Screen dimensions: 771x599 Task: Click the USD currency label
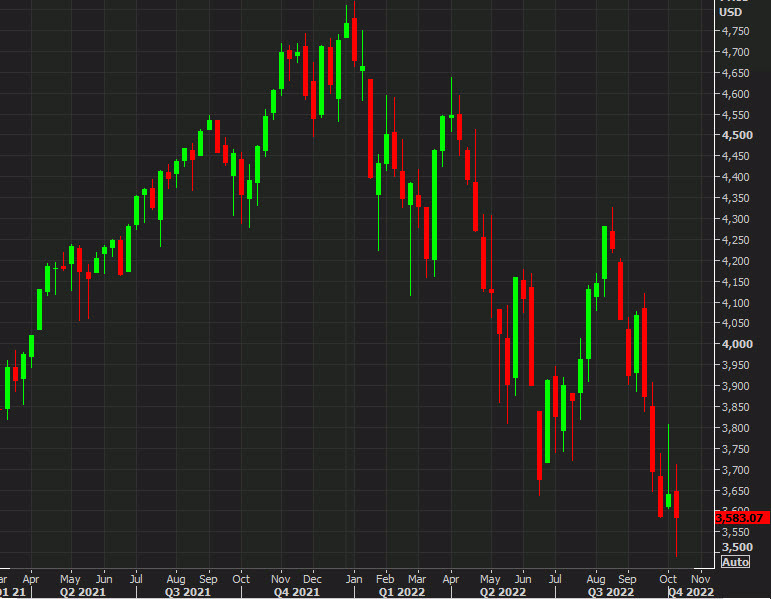coord(731,12)
